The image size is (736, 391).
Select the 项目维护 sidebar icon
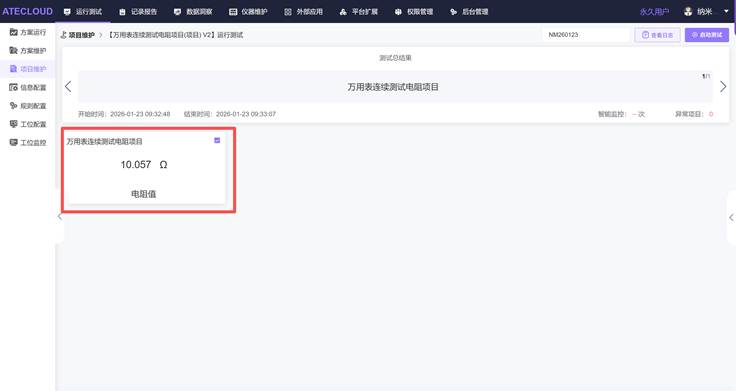click(14, 69)
